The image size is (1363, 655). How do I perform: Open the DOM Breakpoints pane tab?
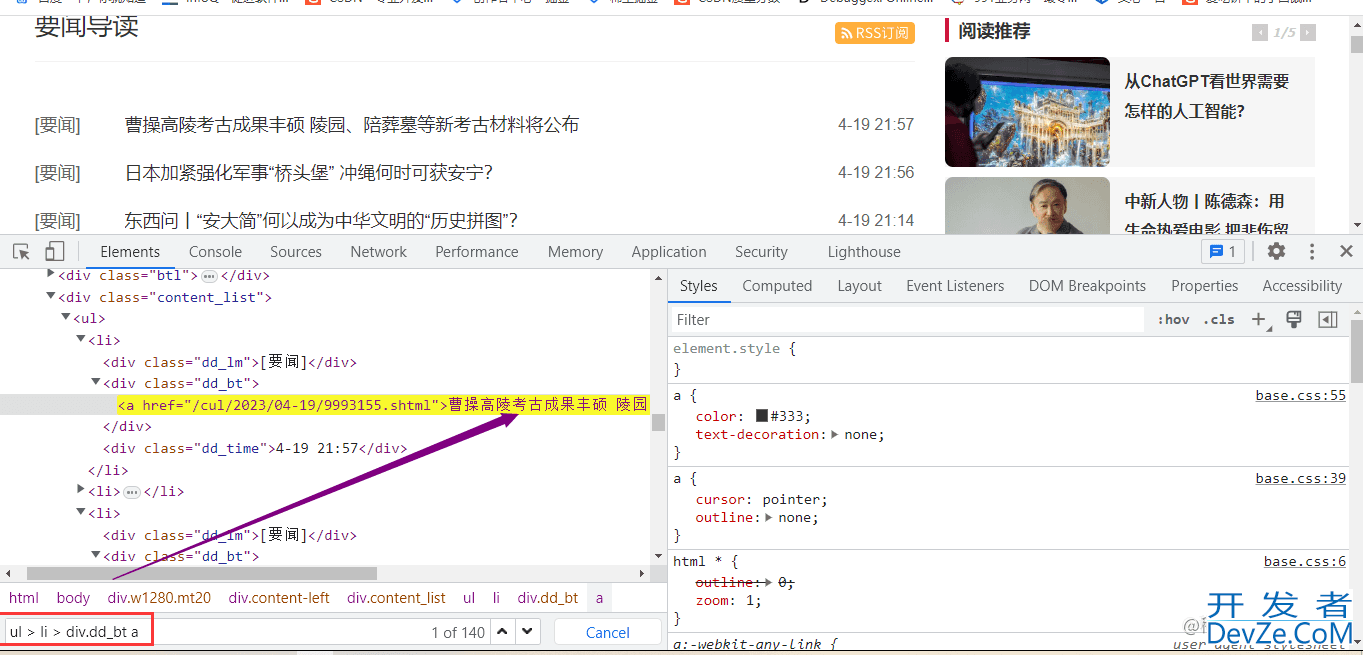(1087, 286)
